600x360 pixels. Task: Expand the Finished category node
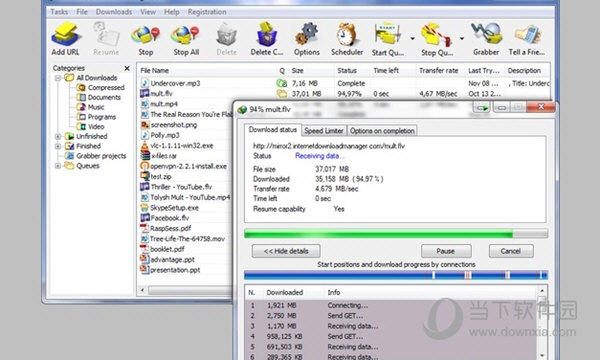58,146
